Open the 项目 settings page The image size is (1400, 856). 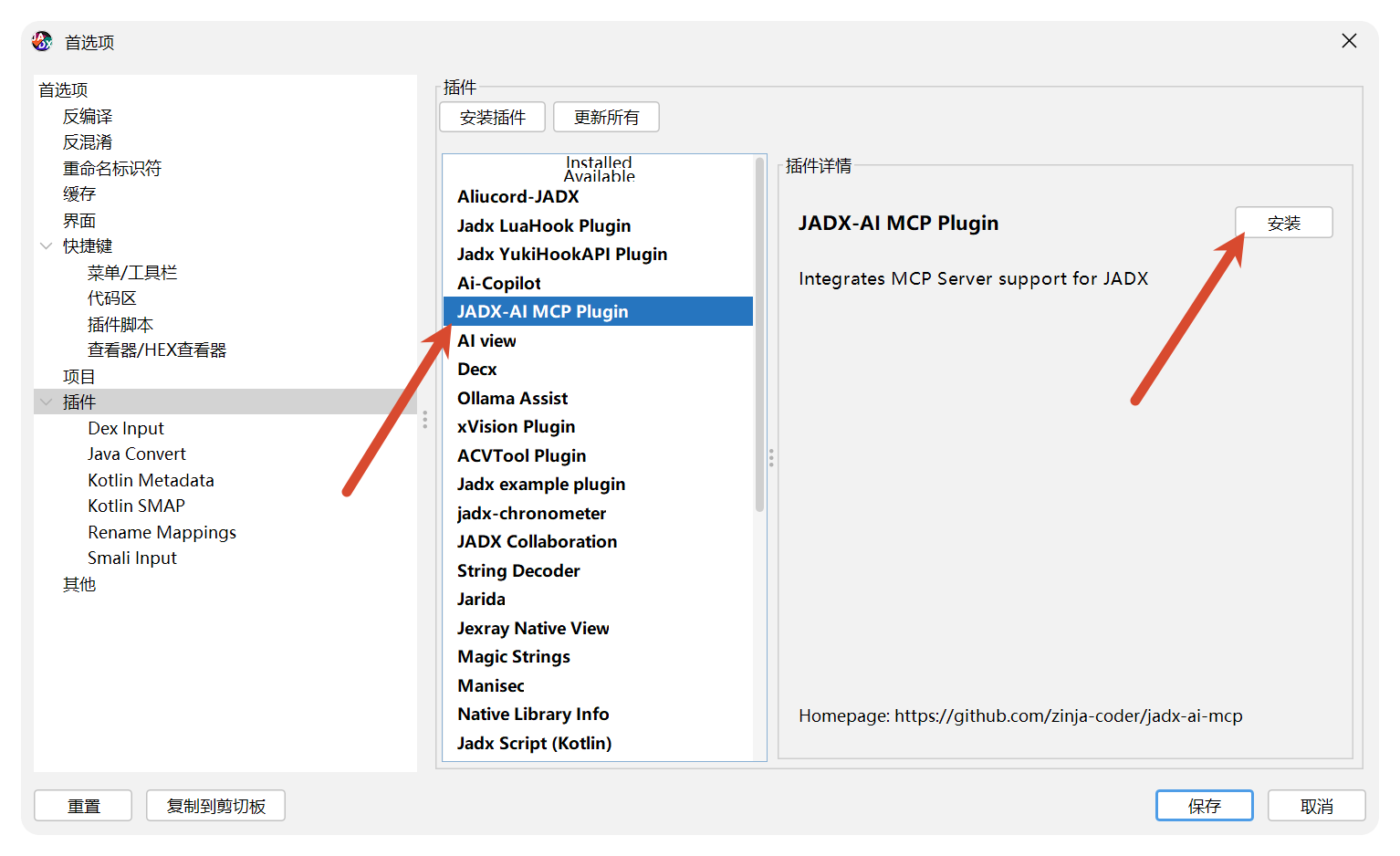pos(79,377)
